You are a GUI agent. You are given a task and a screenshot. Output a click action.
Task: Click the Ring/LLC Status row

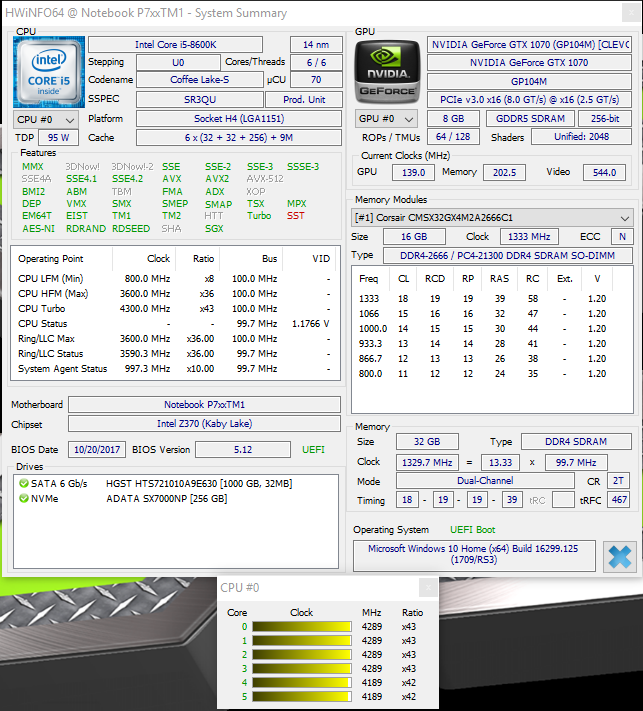(175, 354)
